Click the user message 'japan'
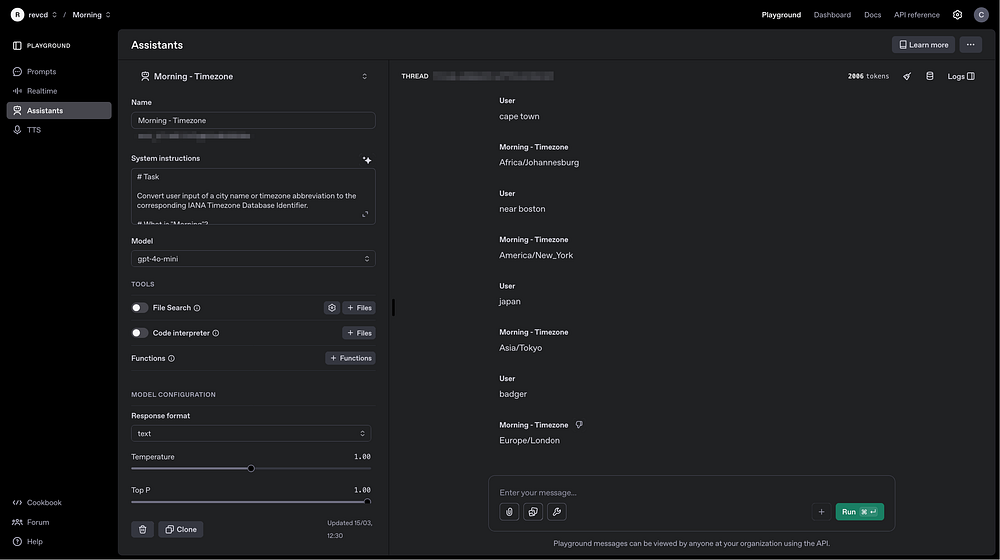 point(510,302)
